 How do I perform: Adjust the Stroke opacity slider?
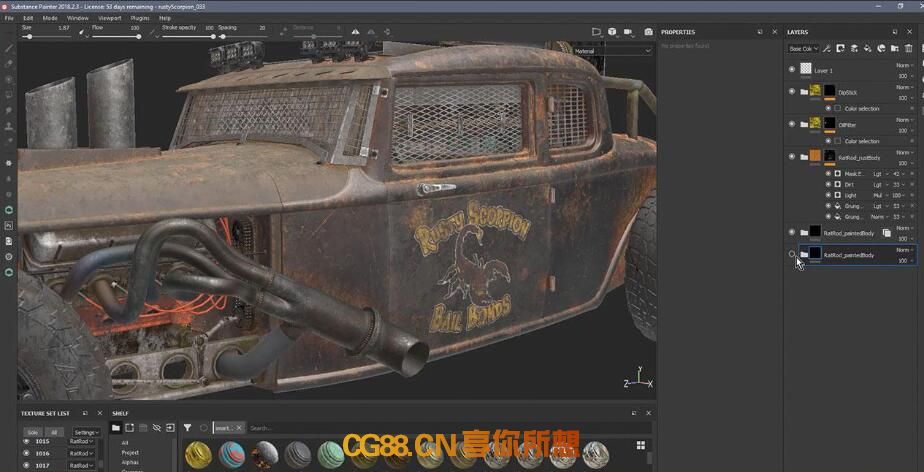tap(188, 37)
